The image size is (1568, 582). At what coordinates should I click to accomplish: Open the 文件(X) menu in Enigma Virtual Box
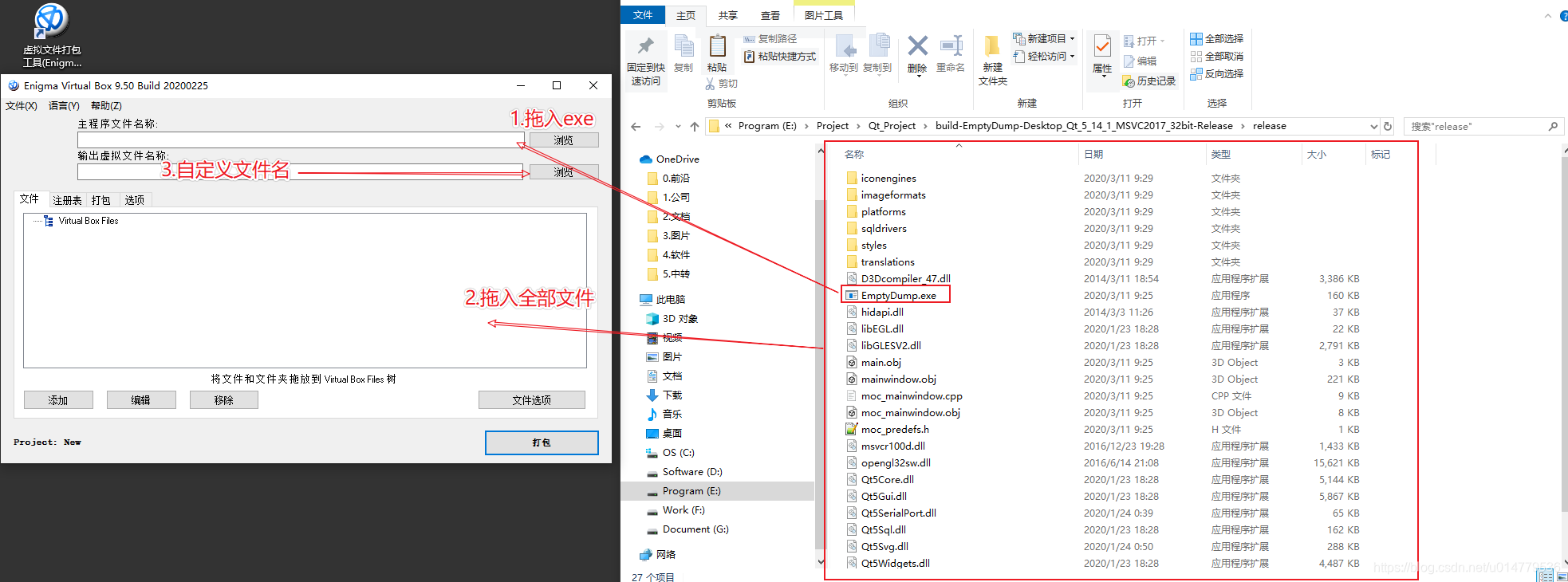22,106
